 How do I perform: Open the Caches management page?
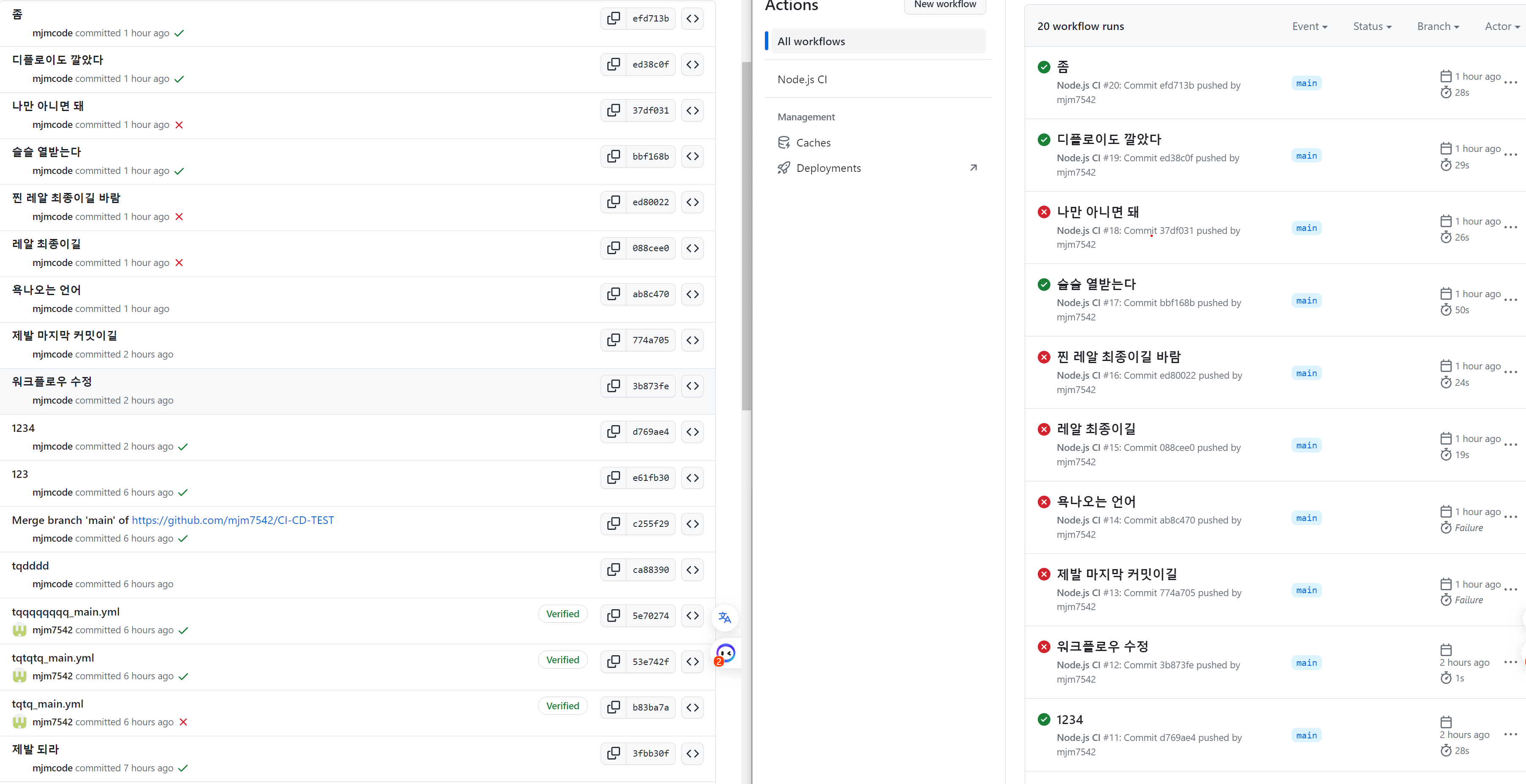pyautogui.click(x=813, y=143)
